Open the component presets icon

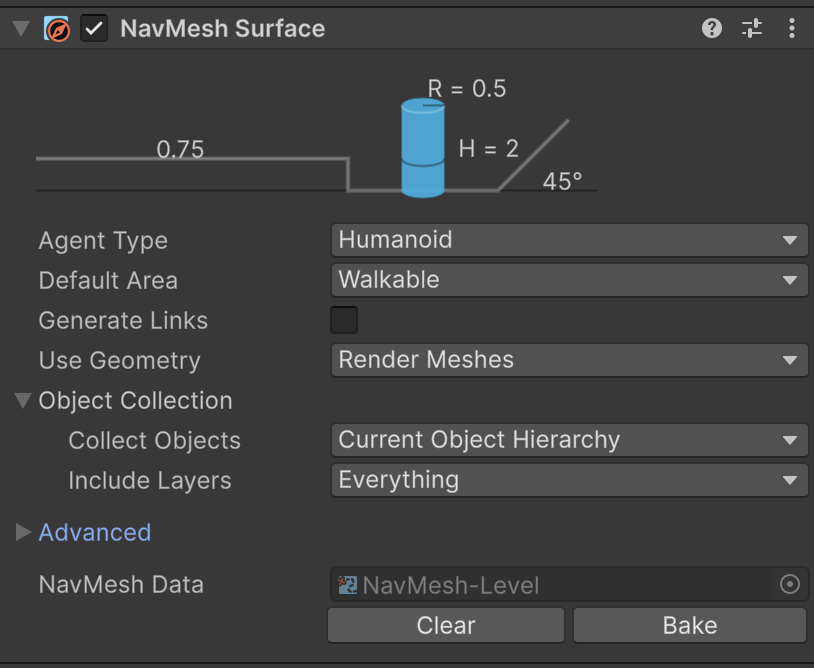pos(752,28)
